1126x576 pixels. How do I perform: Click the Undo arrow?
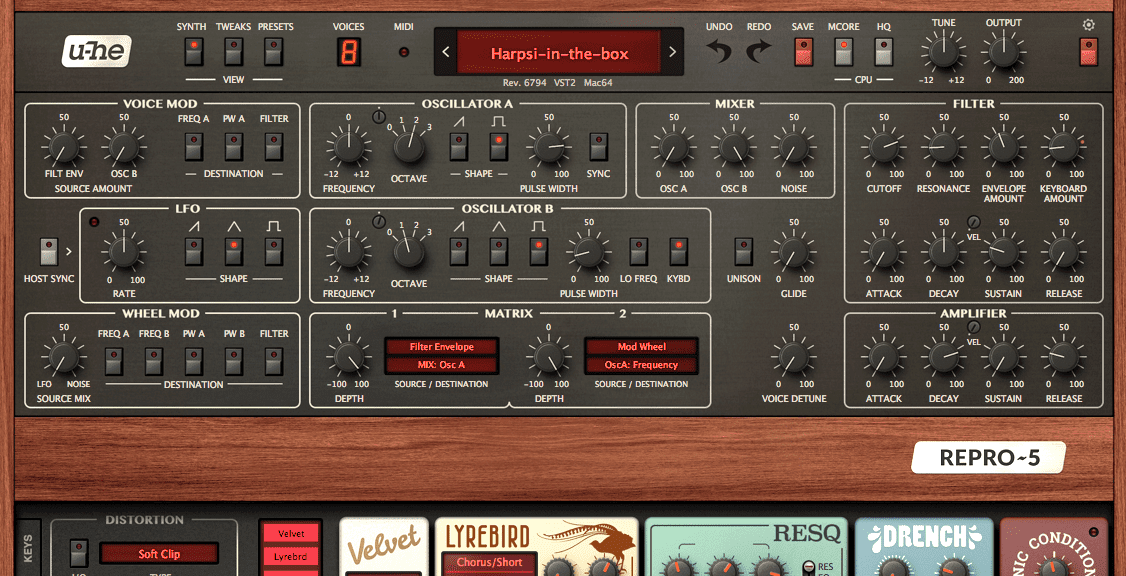pyautogui.click(x=719, y=52)
